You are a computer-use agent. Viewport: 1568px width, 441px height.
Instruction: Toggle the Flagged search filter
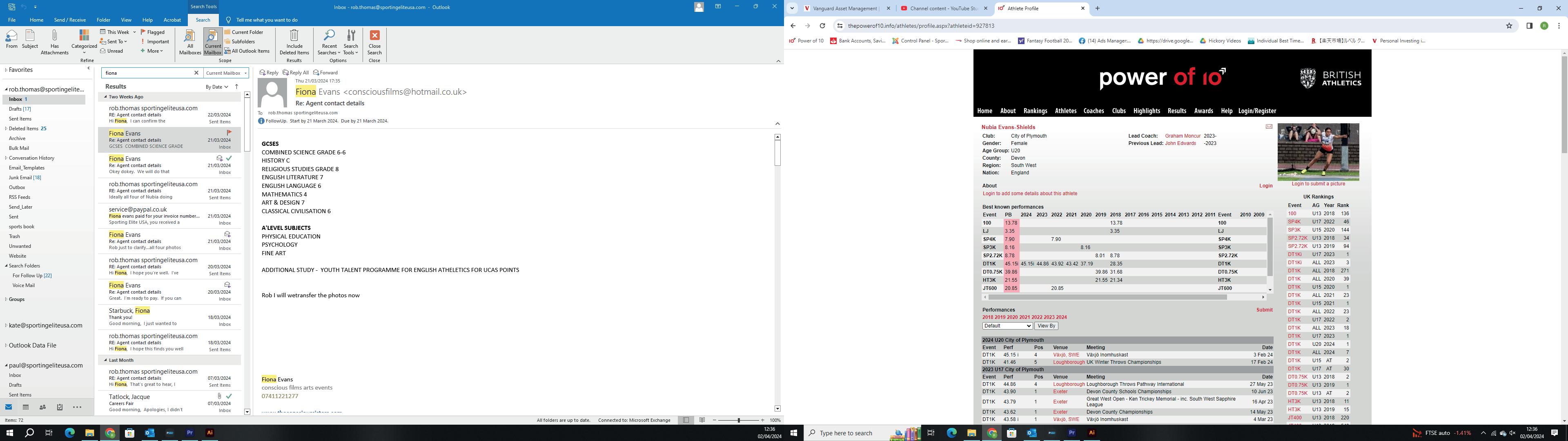click(153, 32)
